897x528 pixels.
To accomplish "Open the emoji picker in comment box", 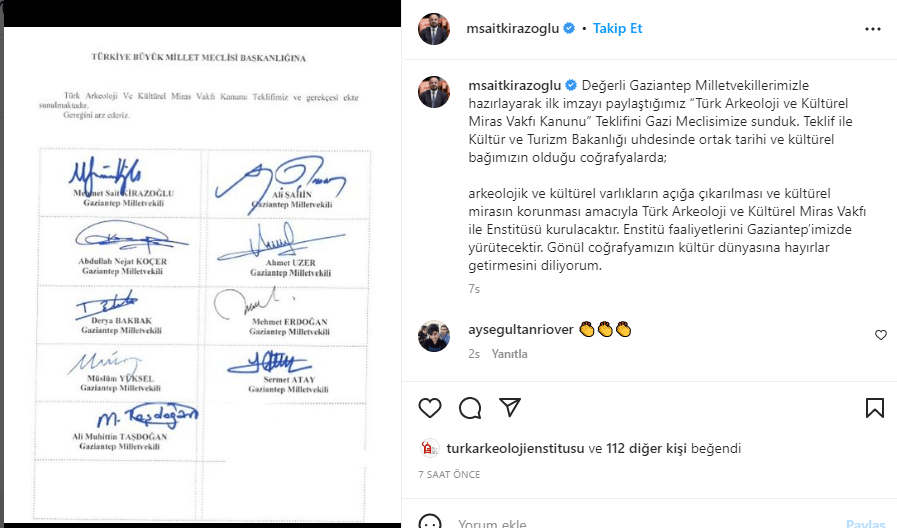I will point(430,522).
